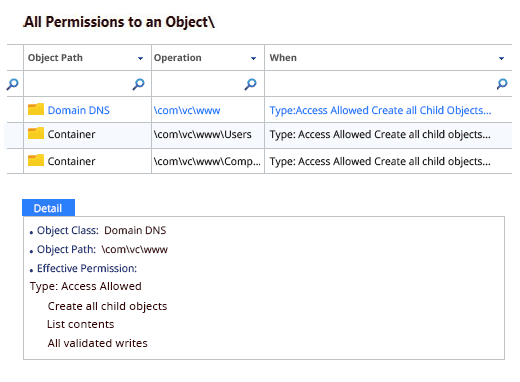Click All Permissions to an Object heading
Image resolution: width=520 pixels, height=382 pixels.
click(119, 22)
